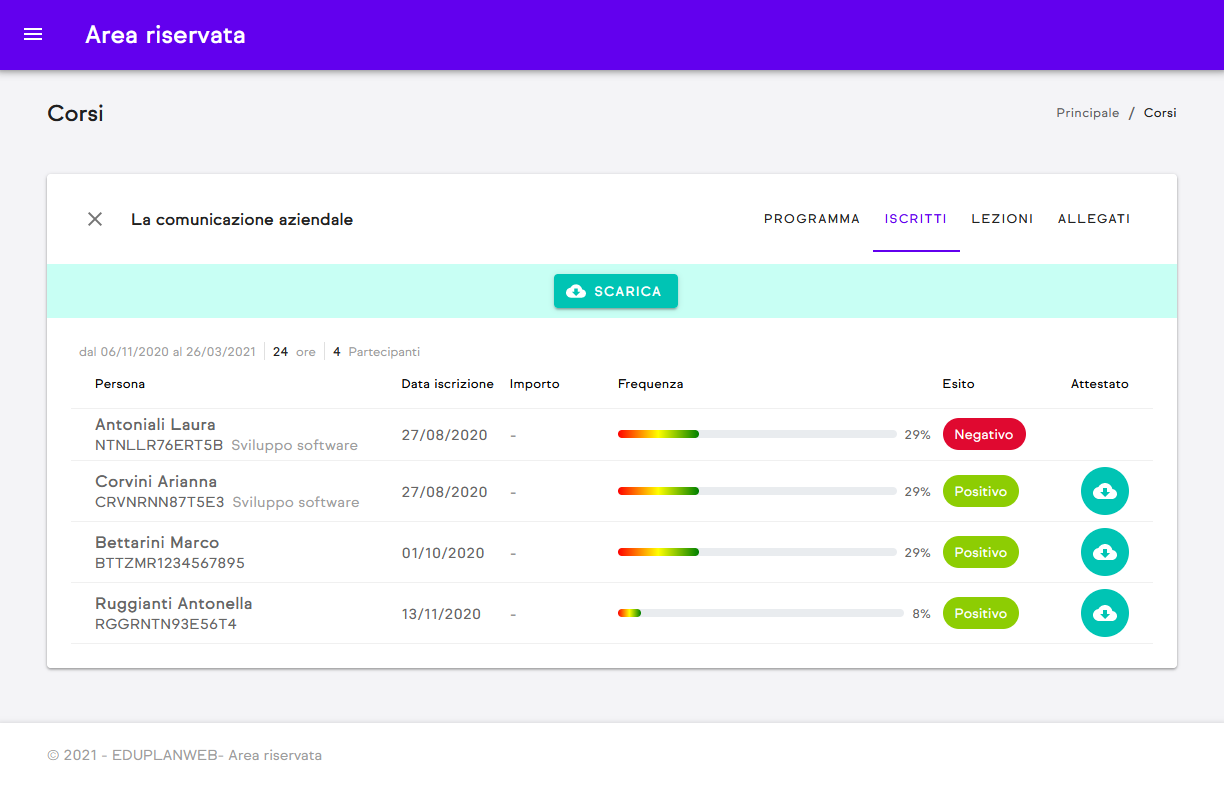
Task: Select the Antoniali Laura participant name
Action: tap(155, 425)
